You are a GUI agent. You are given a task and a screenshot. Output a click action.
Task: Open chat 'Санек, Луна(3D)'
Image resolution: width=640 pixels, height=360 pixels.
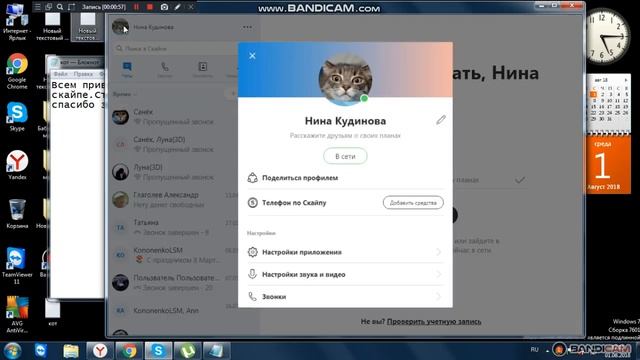(x=175, y=144)
